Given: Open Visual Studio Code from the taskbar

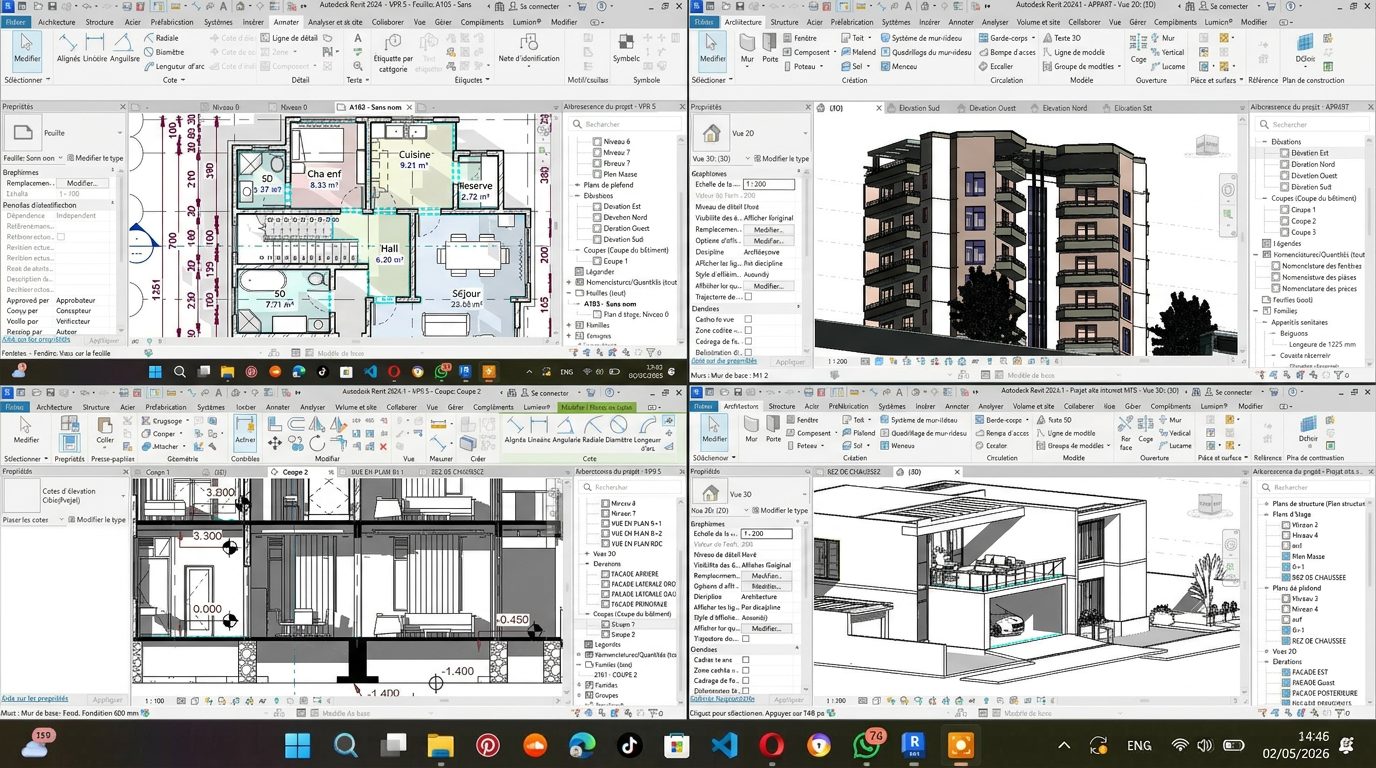Looking at the screenshot, I should [x=724, y=745].
